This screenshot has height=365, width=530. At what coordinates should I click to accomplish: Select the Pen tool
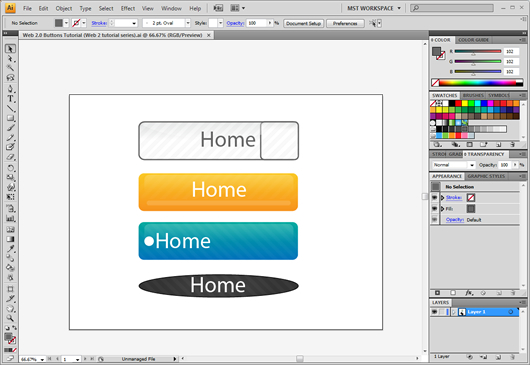pyautogui.click(x=10, y=89)
